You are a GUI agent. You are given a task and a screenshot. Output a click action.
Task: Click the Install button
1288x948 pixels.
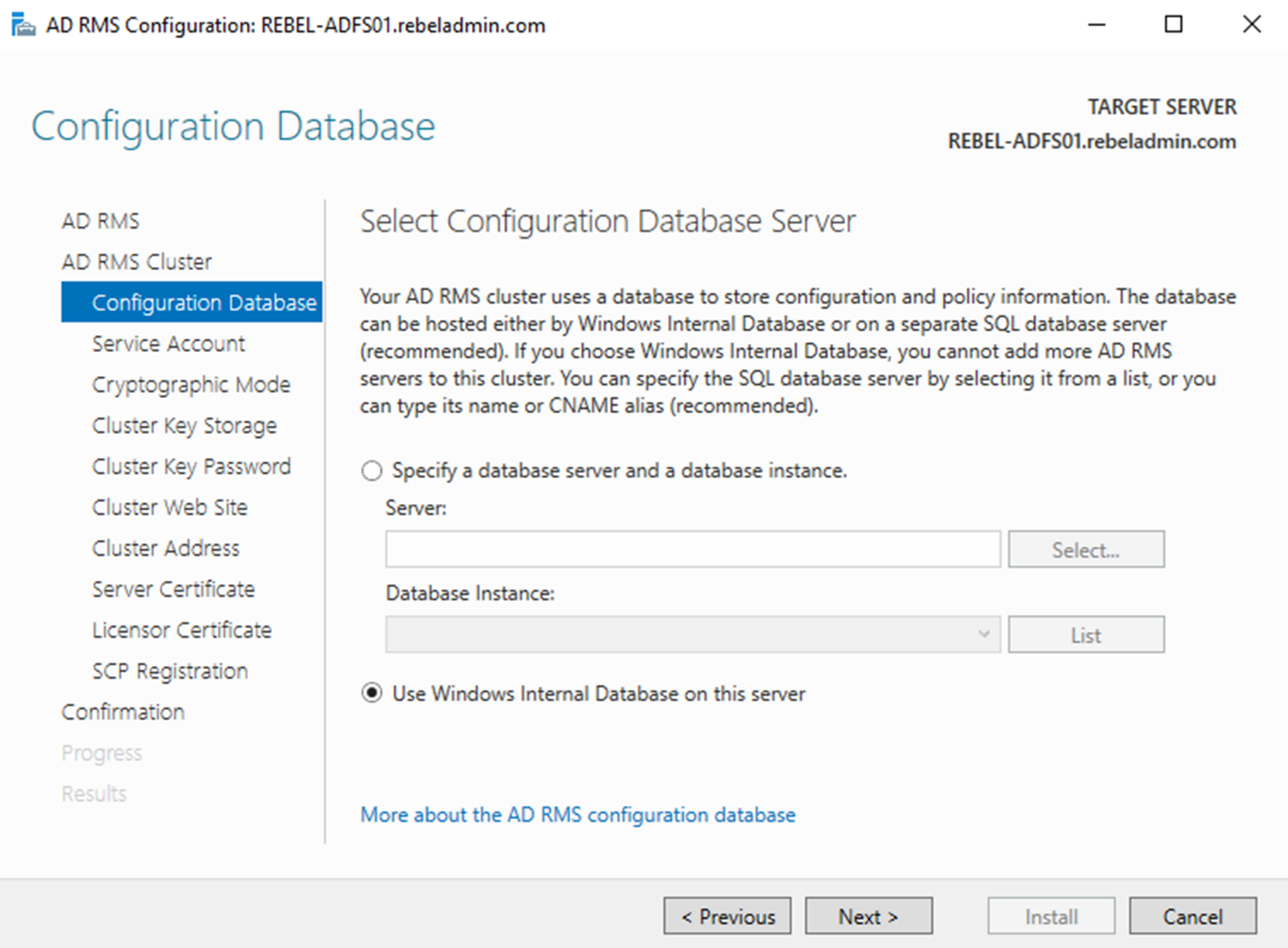pyautogui.click(x=1051, y=916)
